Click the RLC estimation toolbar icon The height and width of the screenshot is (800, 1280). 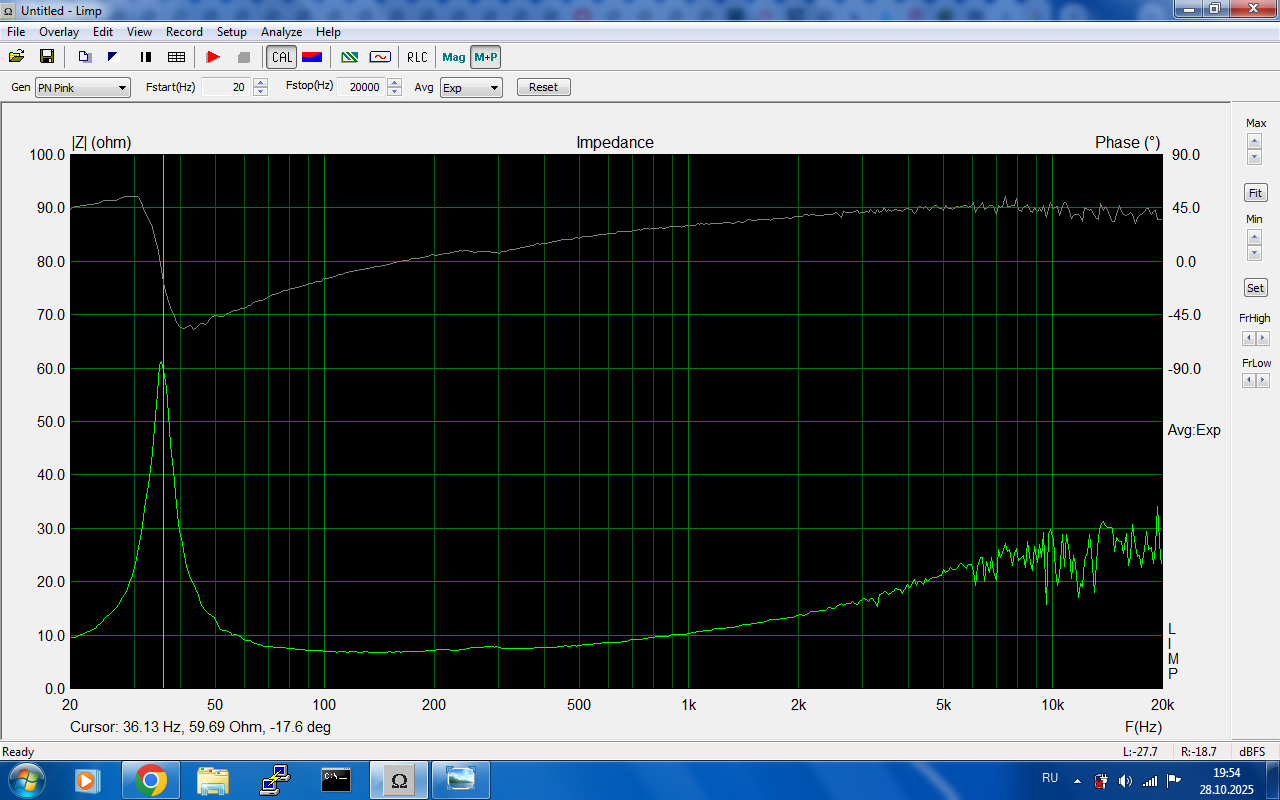416,57
